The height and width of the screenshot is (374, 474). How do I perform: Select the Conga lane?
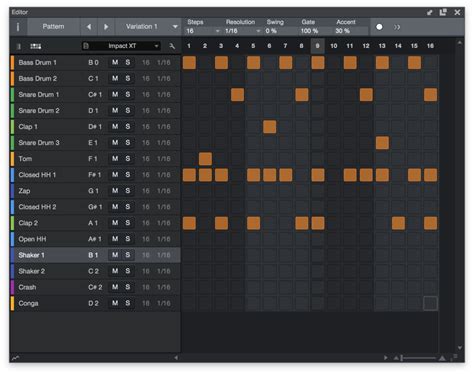tap(95, 303)
